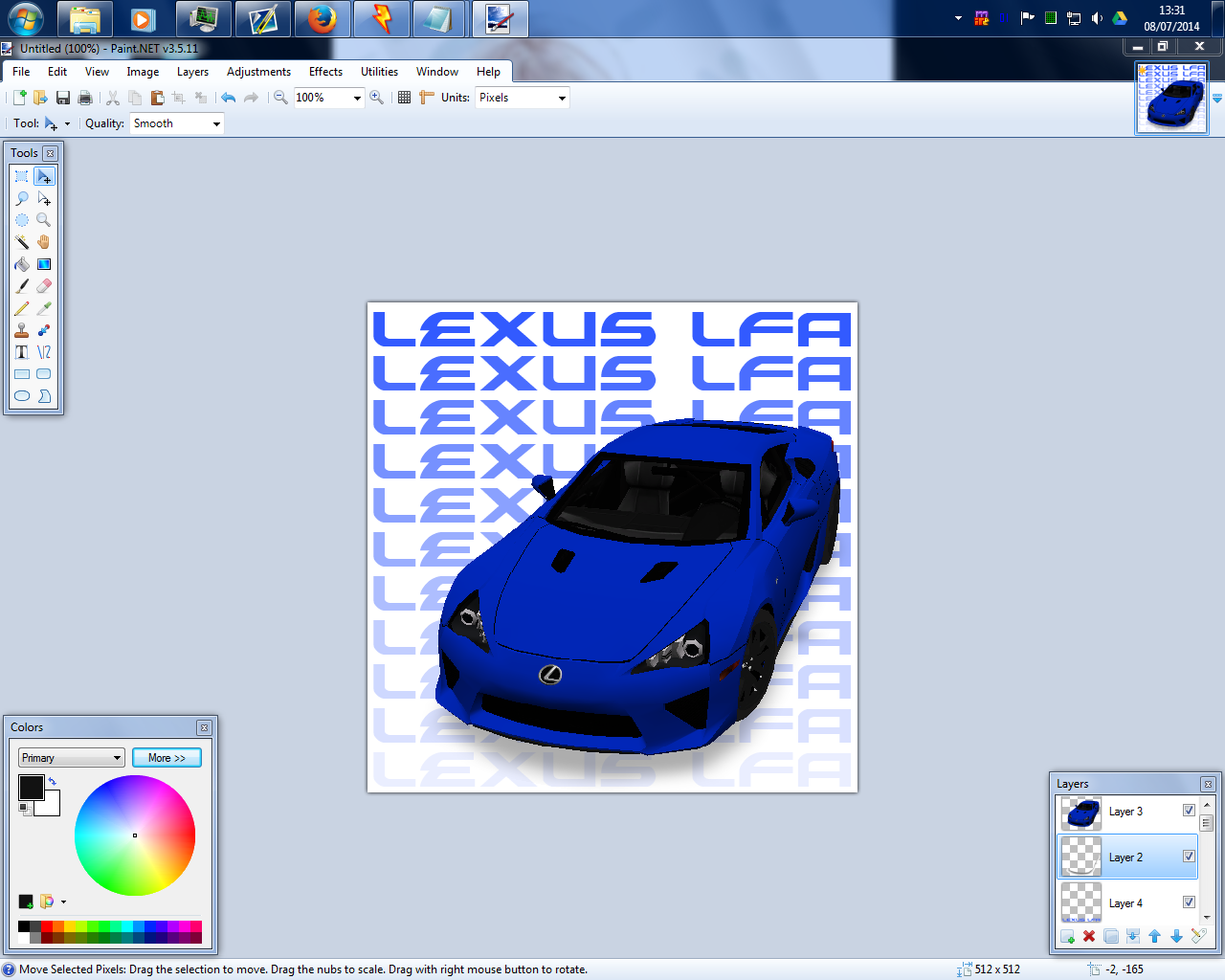The width and height of the screenshot is (1225, 980).
Task: Click the Print toolbar icon
Action: tap(85, 98)
